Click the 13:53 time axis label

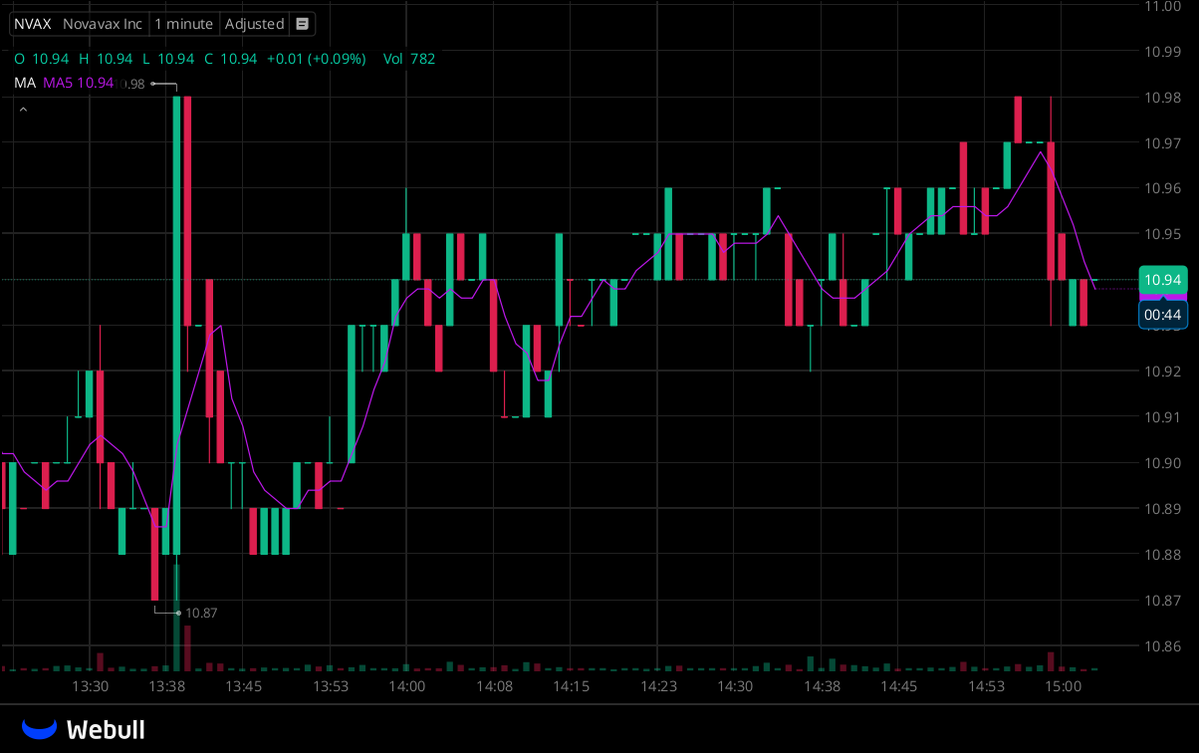pyautogui.click(x=330, y=686)
